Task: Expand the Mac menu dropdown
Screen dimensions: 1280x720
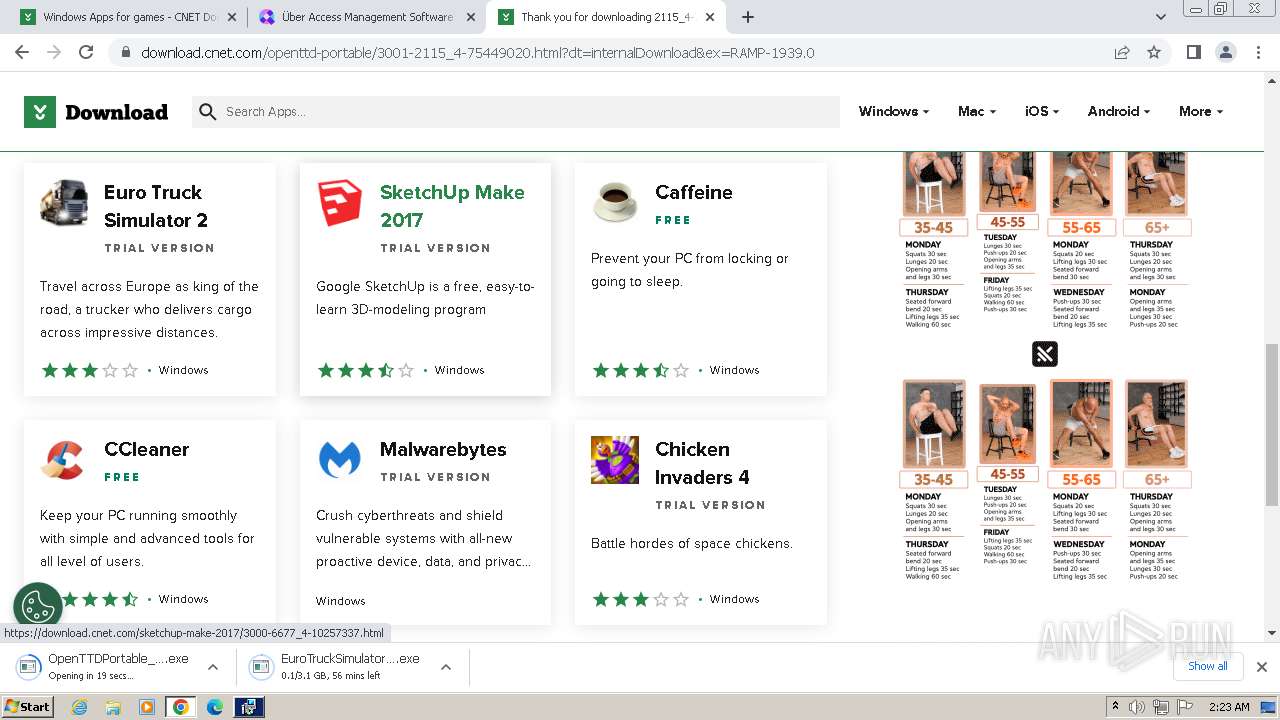Action: pyautogui.click(x=977, y=112)
